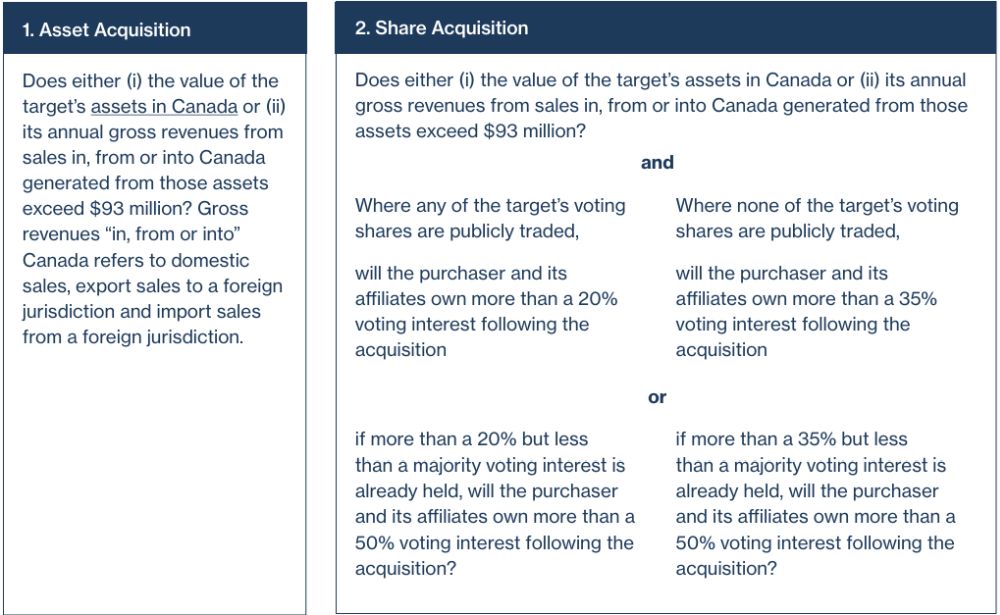
Task: Click 'sales, export sales to a foreign' line
Action: pyautogui.click(x=152, y=286)
